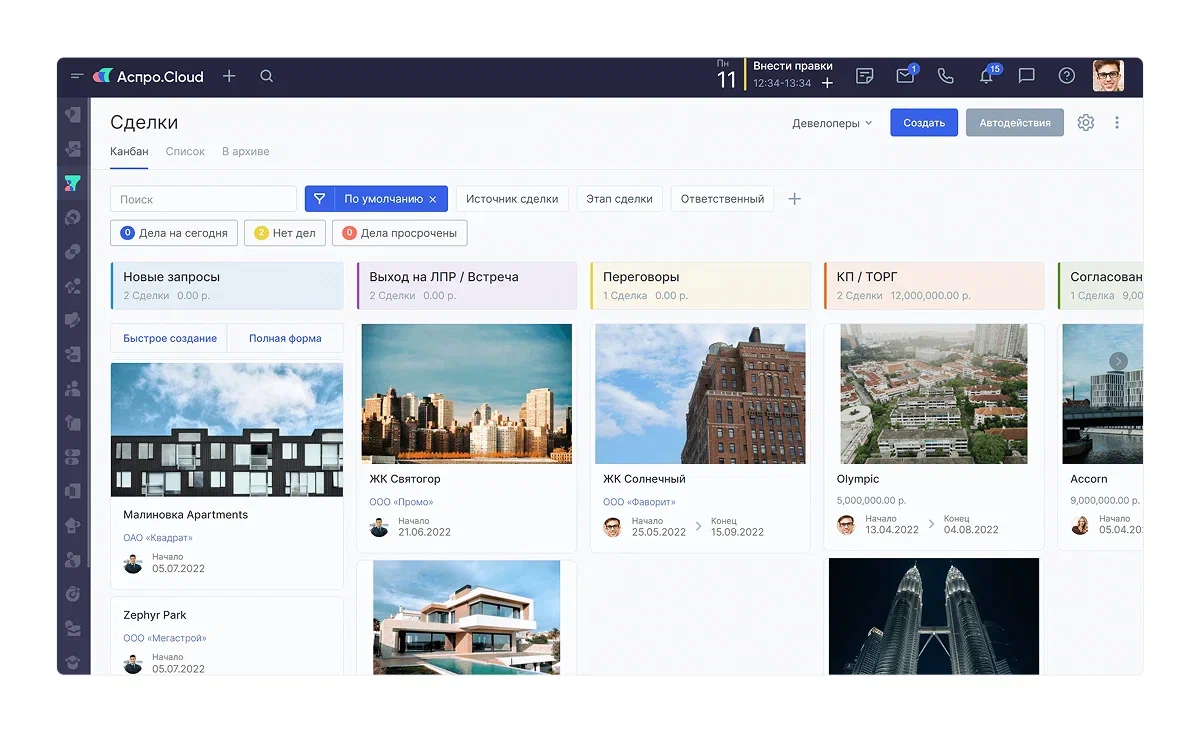
Task: Expand the Девелоперы dropdown
Action: click(x=832, y=123)
